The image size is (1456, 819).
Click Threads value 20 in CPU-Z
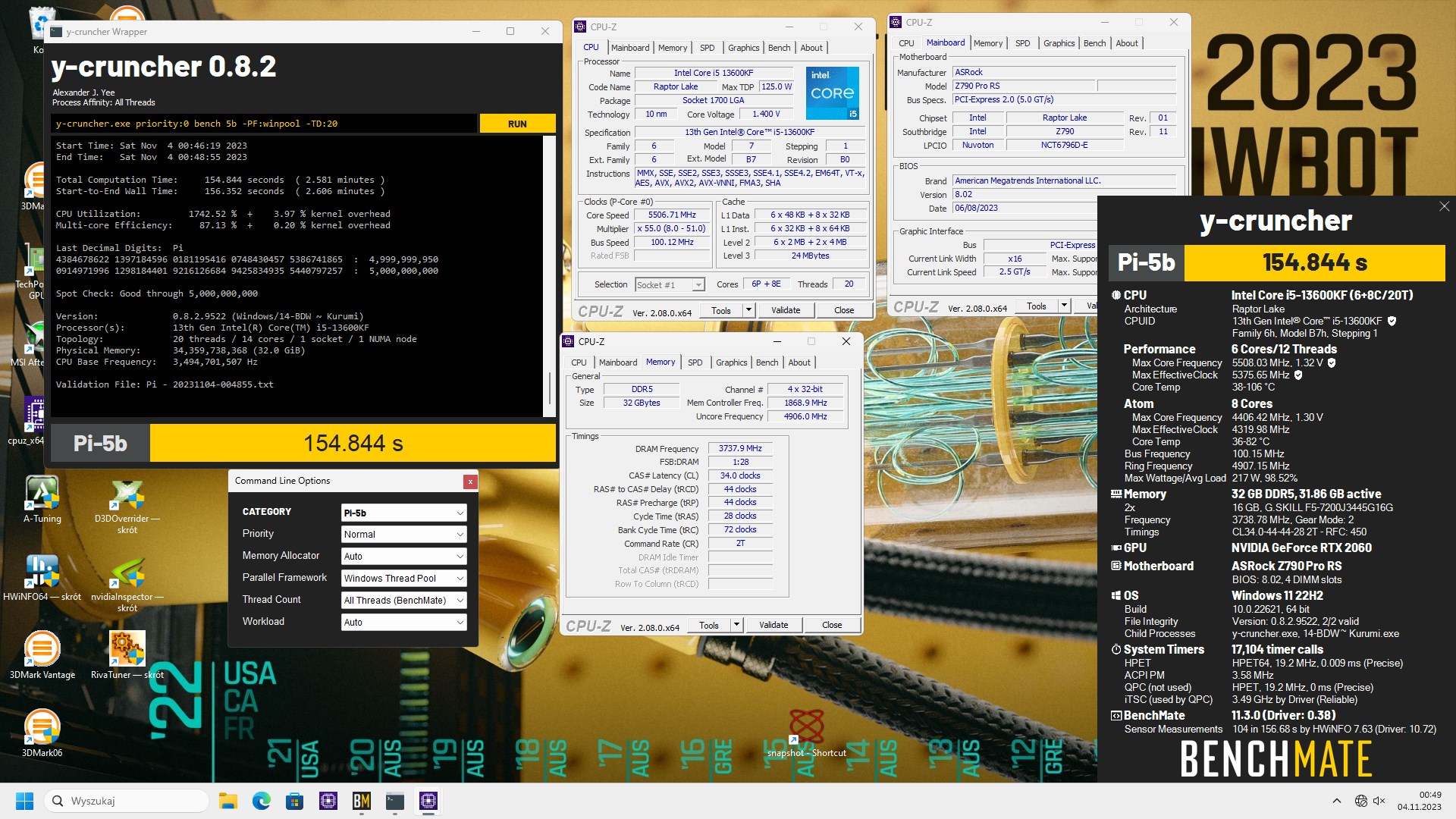pyautogui.click(x=849, y=284)
